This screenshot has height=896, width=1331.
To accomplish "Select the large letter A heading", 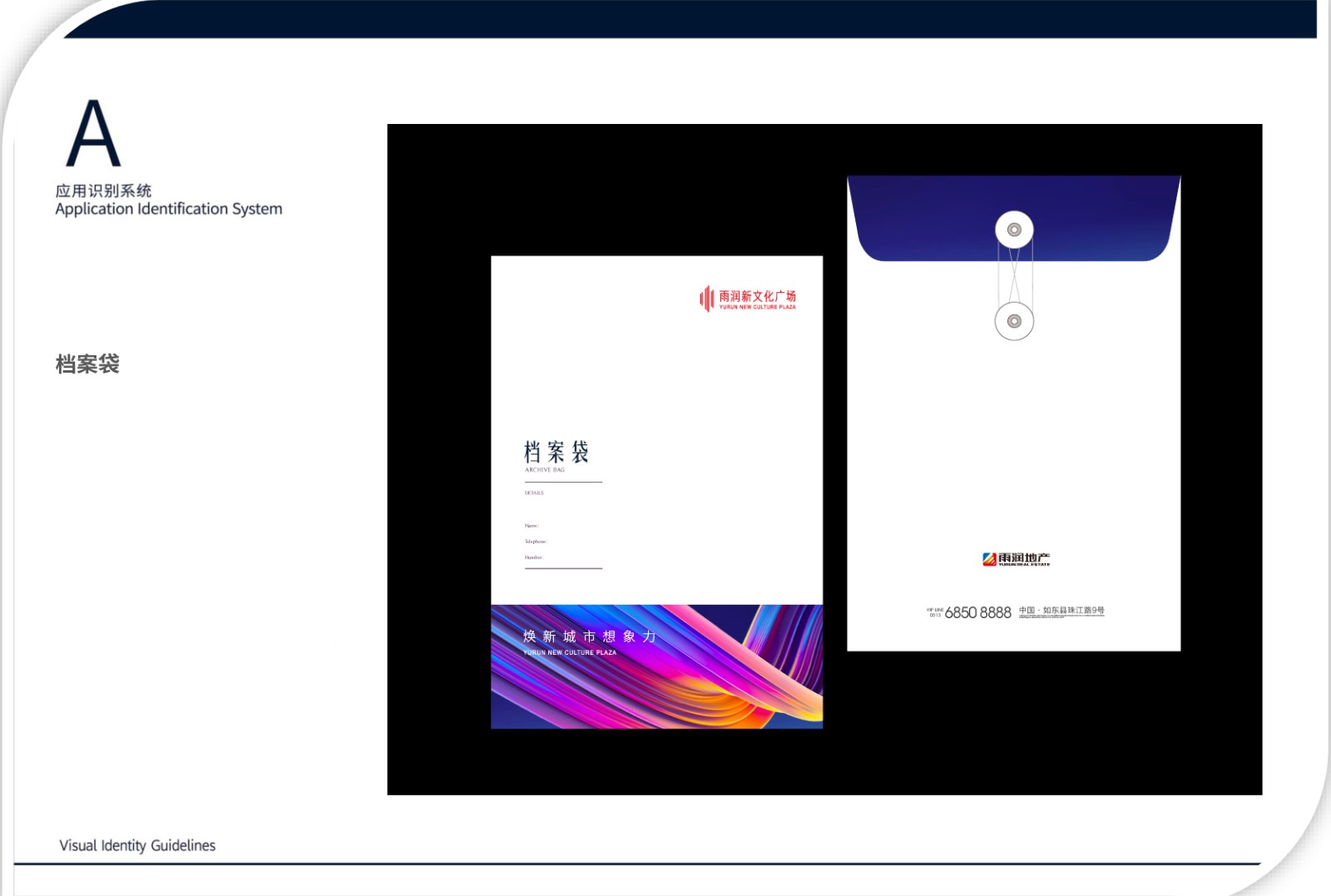I will point(93,134).
